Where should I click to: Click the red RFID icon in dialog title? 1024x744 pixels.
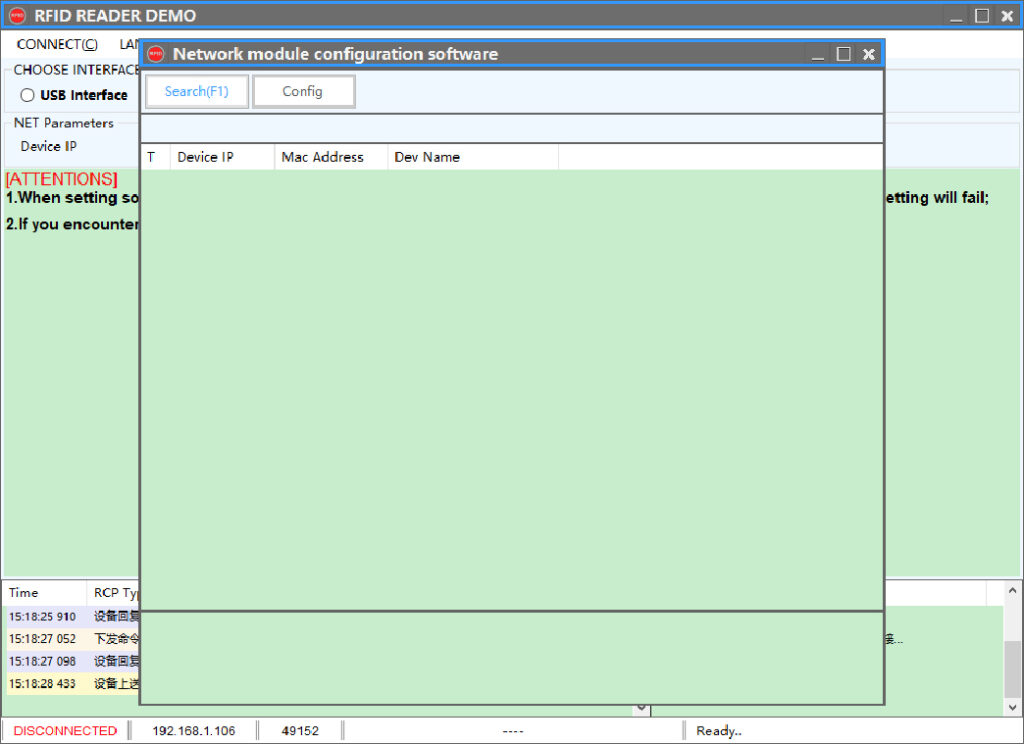point(155,54)
